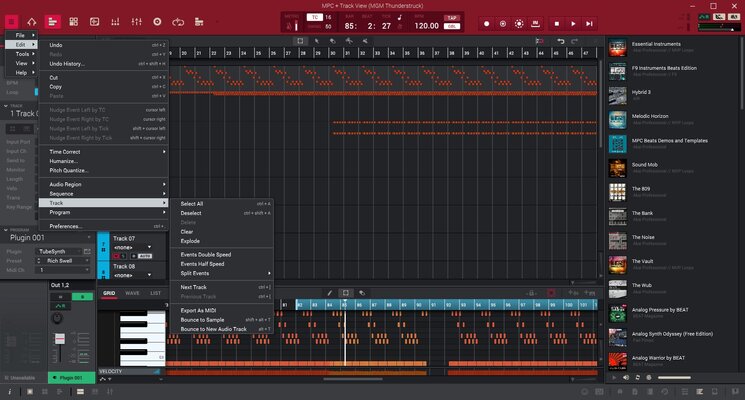Open the TubeSynth plugin dropdown

pyautogui.click(x=58, y=251)
